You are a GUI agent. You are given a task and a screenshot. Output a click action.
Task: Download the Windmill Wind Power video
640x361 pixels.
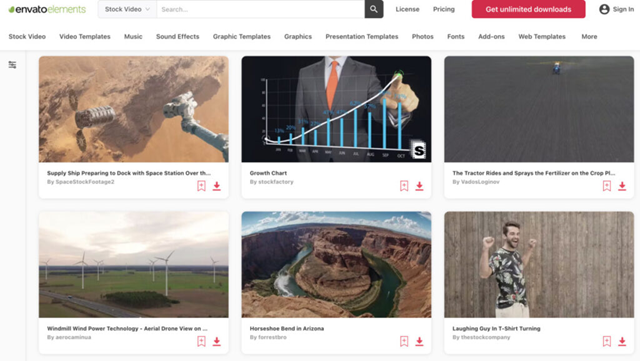tap(217, 341)
